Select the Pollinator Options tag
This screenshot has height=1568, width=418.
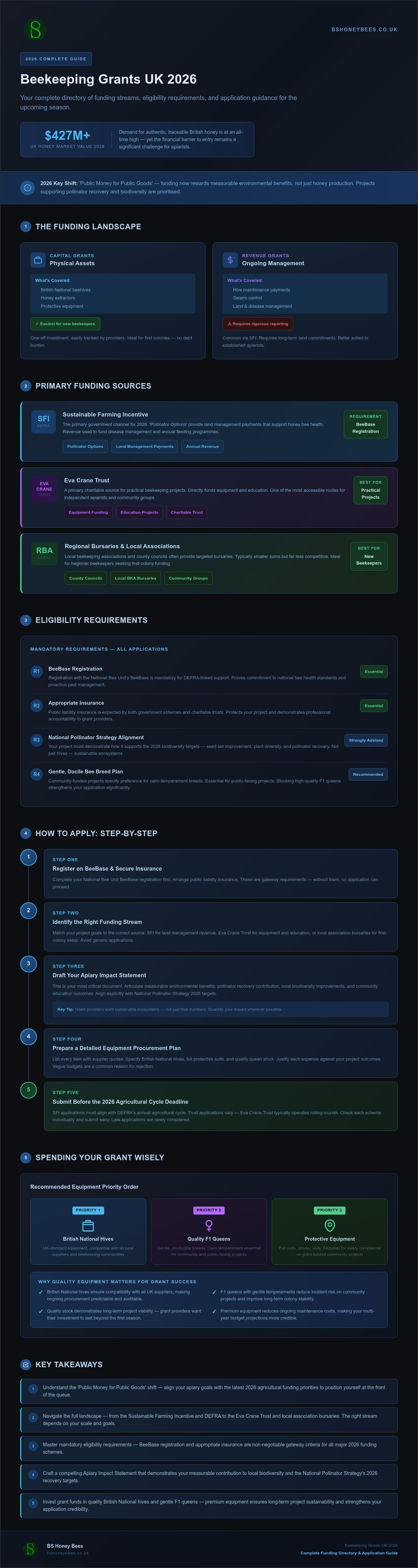point(85,446)
